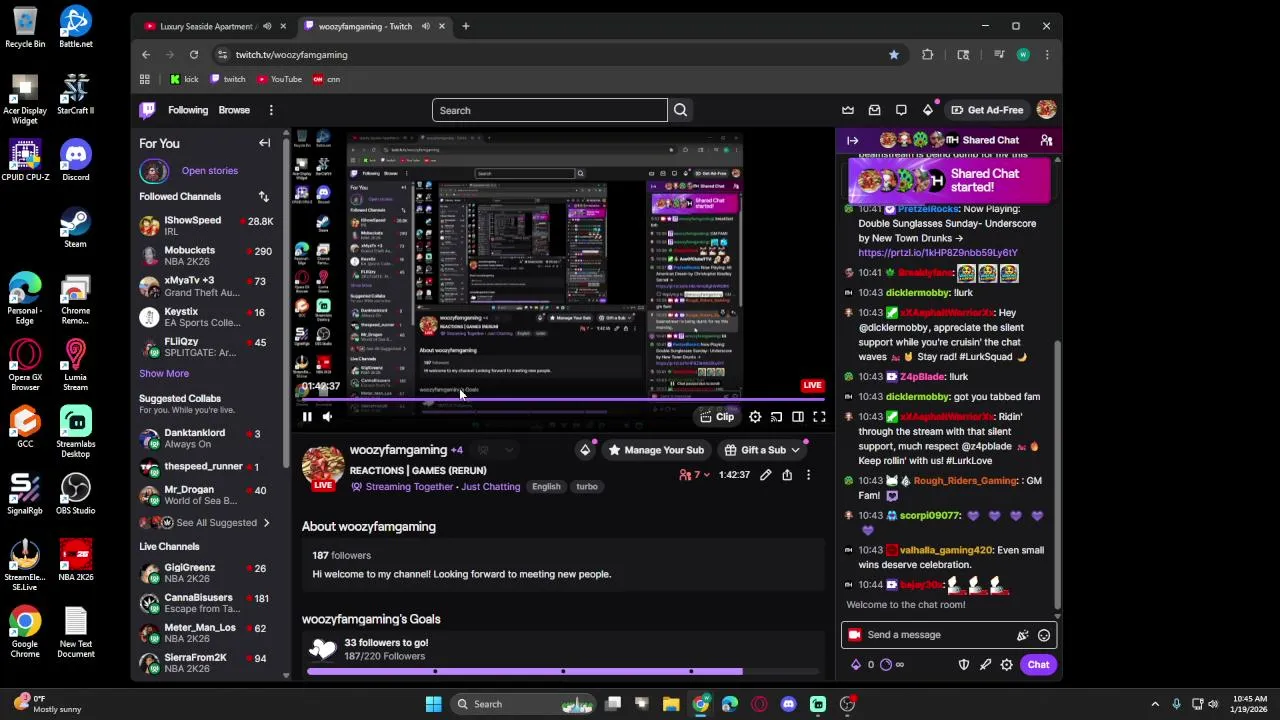This screenshot has height=720, width=1280.
Task: Open the chat community users icon
Action: pyautogui.click(x=1046, y=140)
